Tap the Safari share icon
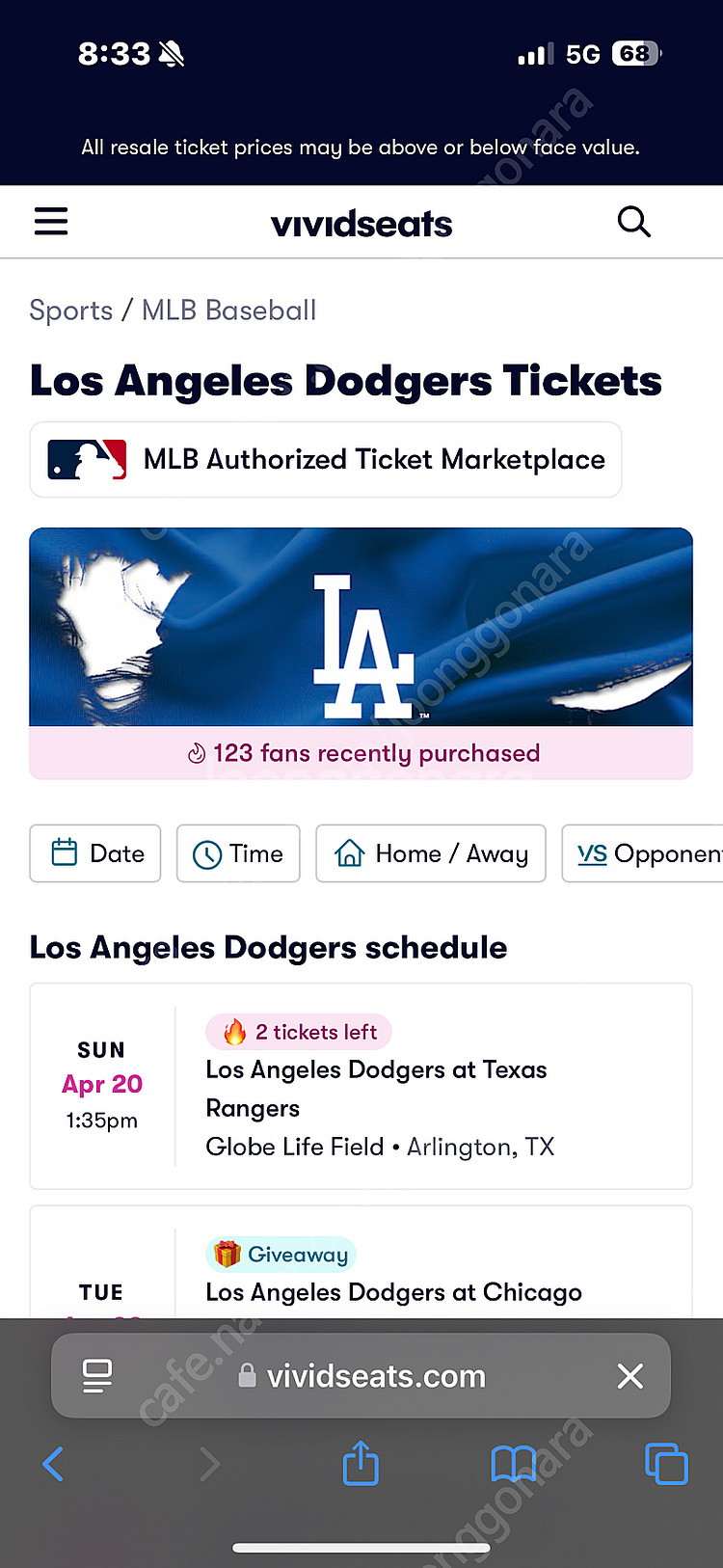 point(361,1463)
